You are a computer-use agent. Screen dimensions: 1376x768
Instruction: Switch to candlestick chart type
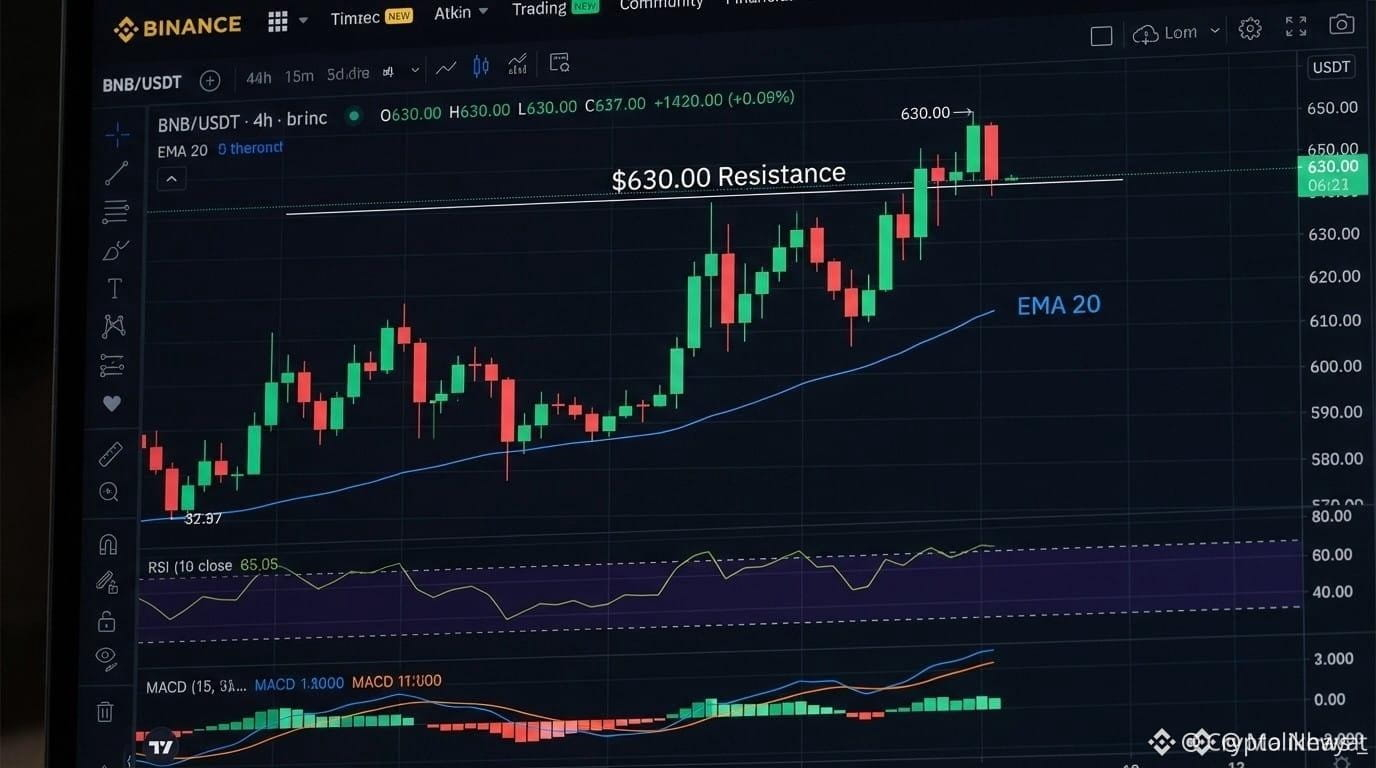click(481, 67)
